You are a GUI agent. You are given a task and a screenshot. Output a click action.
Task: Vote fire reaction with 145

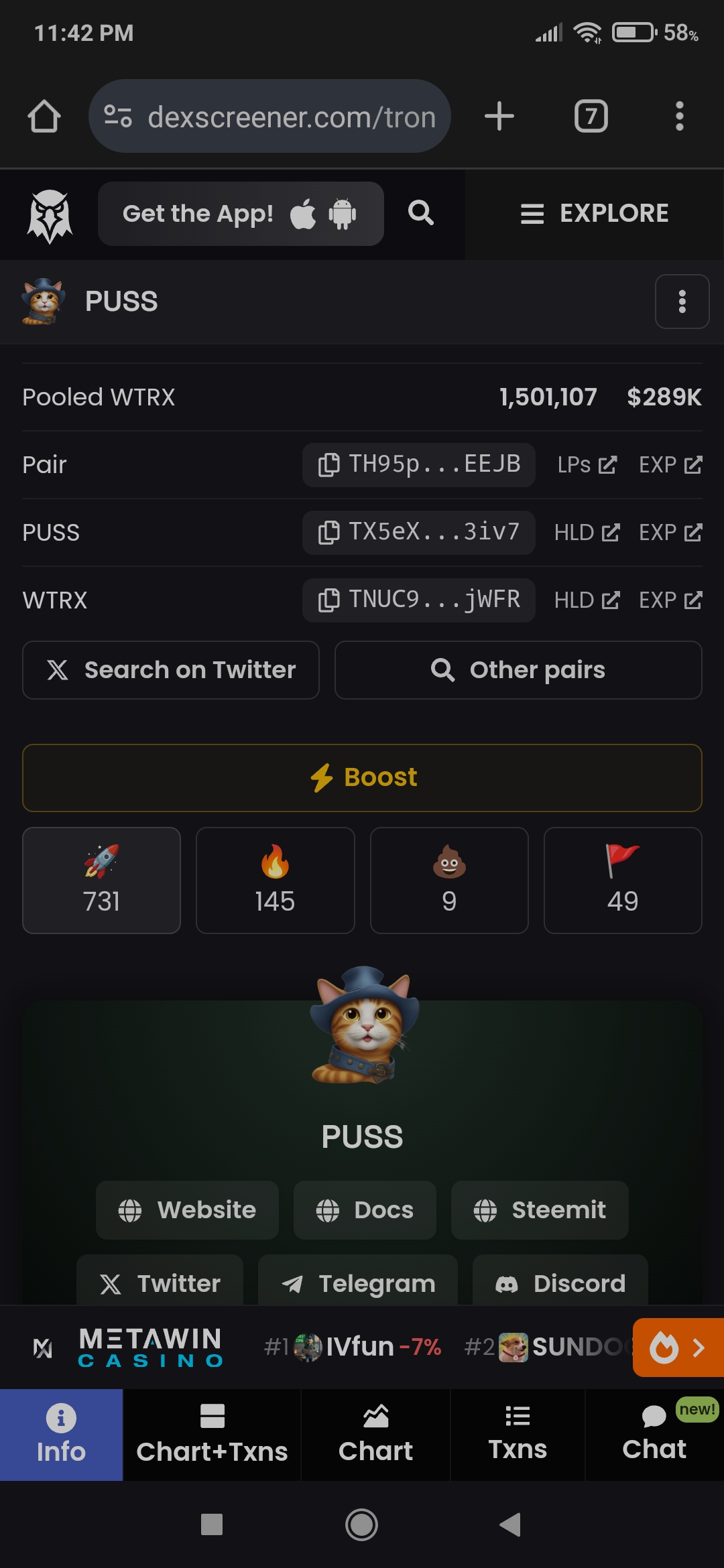[x=276, y=880]
